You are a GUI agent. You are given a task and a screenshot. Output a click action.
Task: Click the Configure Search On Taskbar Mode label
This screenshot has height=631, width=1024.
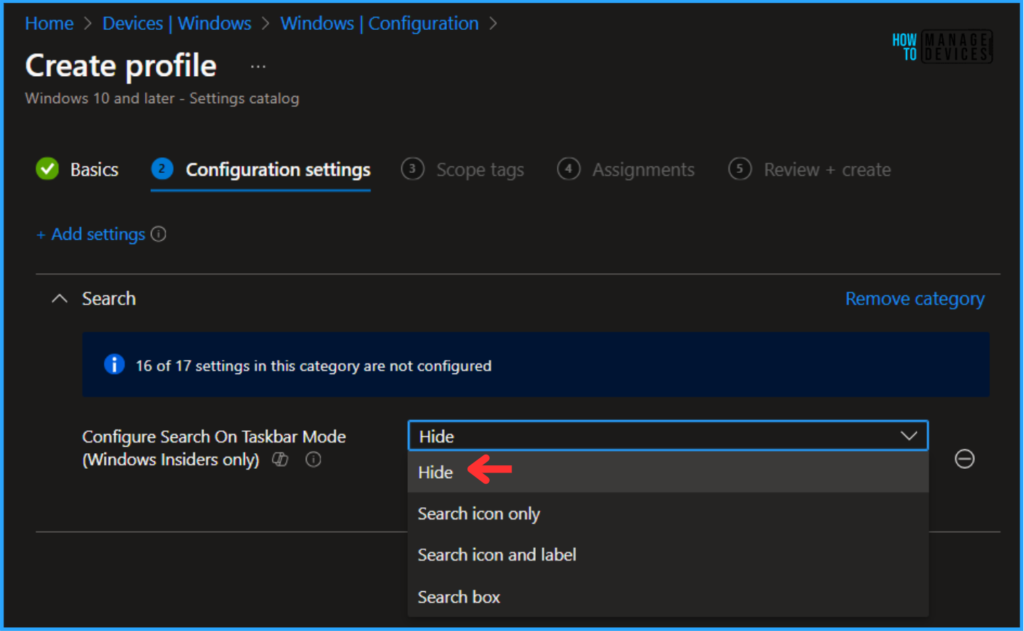point(214,447)
